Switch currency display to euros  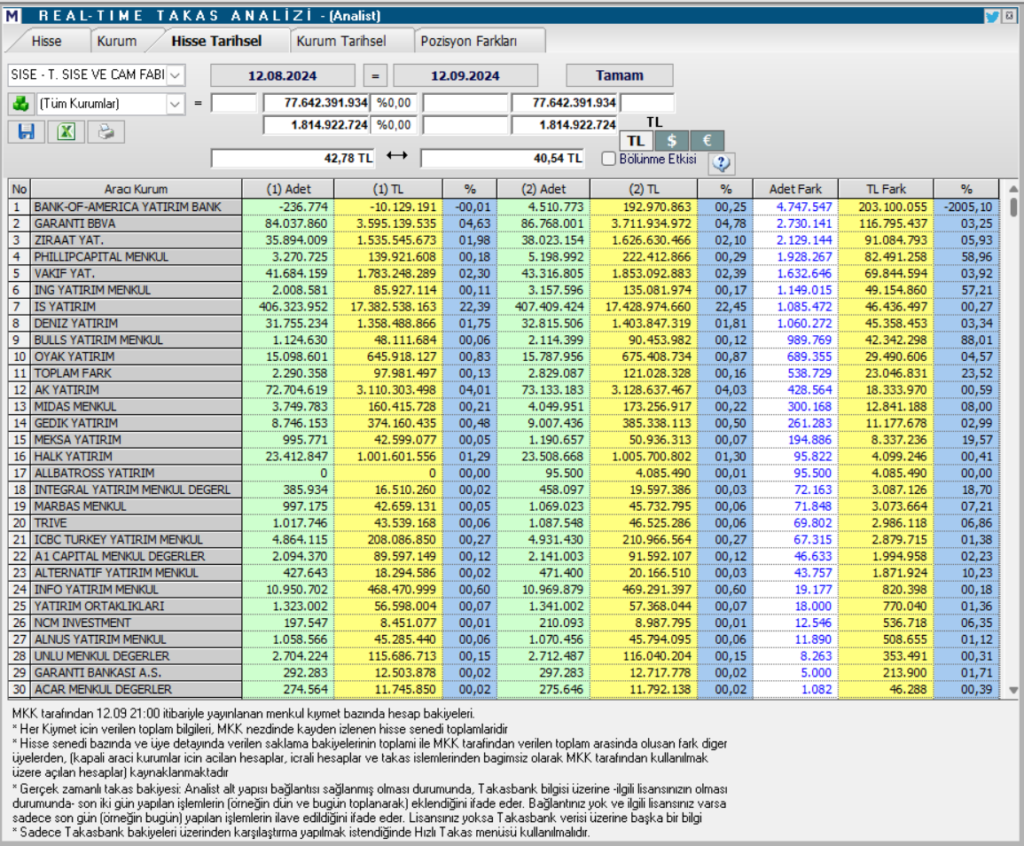(706, 140)
